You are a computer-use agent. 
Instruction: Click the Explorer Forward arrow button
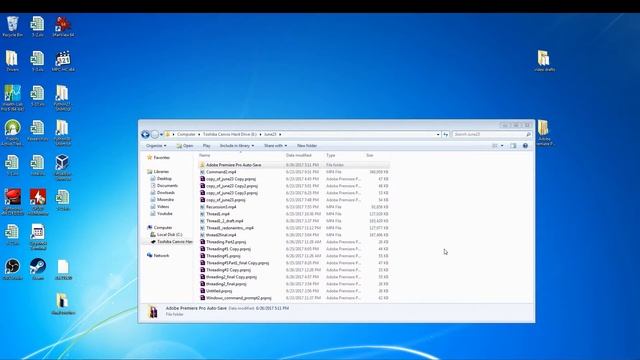[x=155, y=134]
